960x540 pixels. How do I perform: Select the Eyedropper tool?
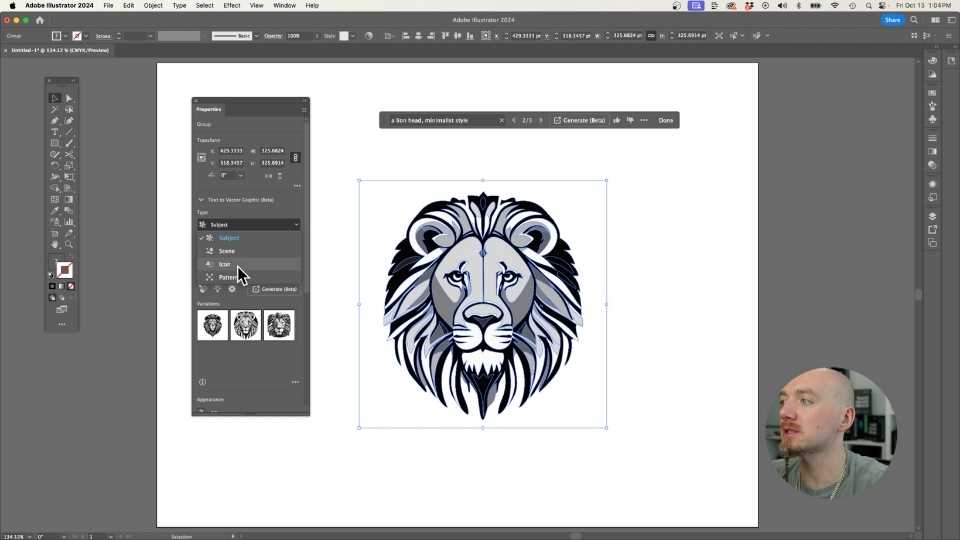click(54, 211)
